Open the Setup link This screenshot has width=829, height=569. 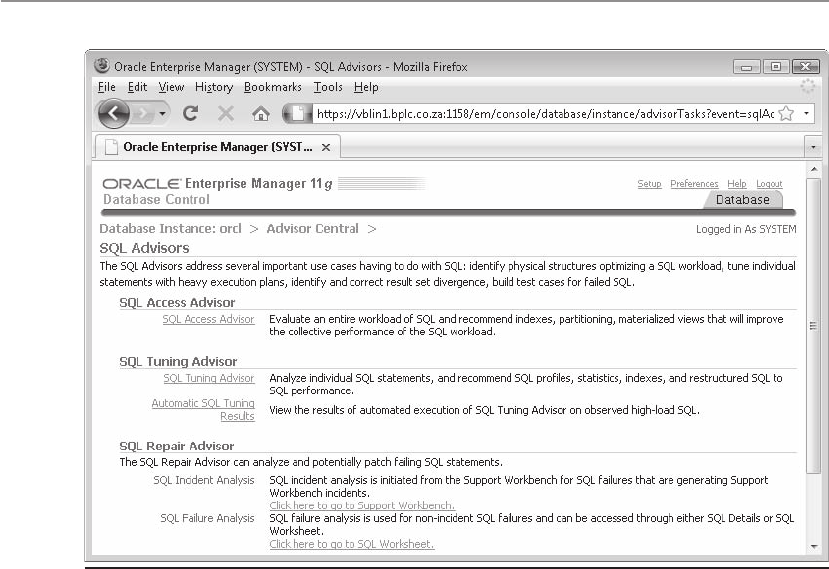[x=649, y=183]
